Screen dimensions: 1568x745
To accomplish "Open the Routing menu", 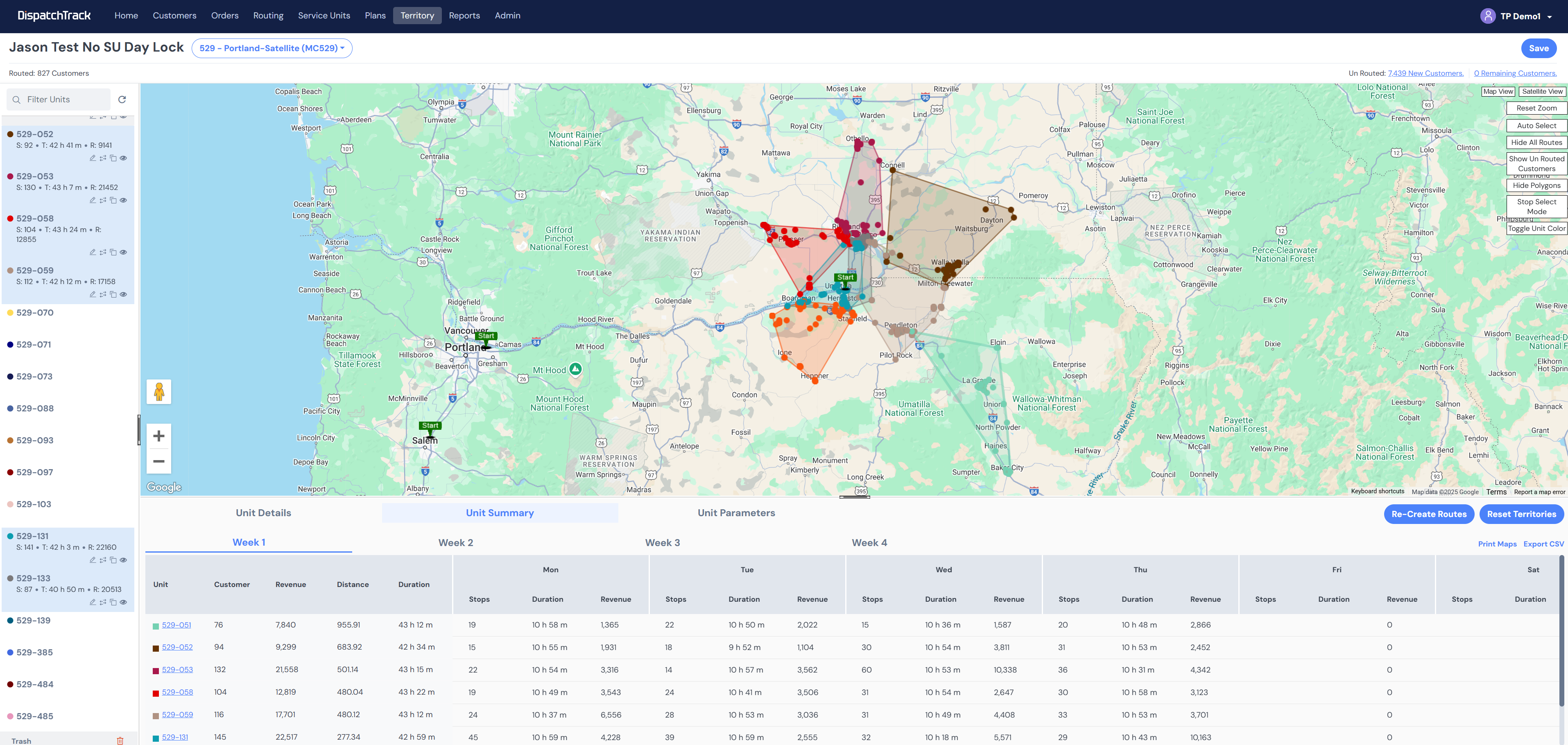I will point(268,16).
